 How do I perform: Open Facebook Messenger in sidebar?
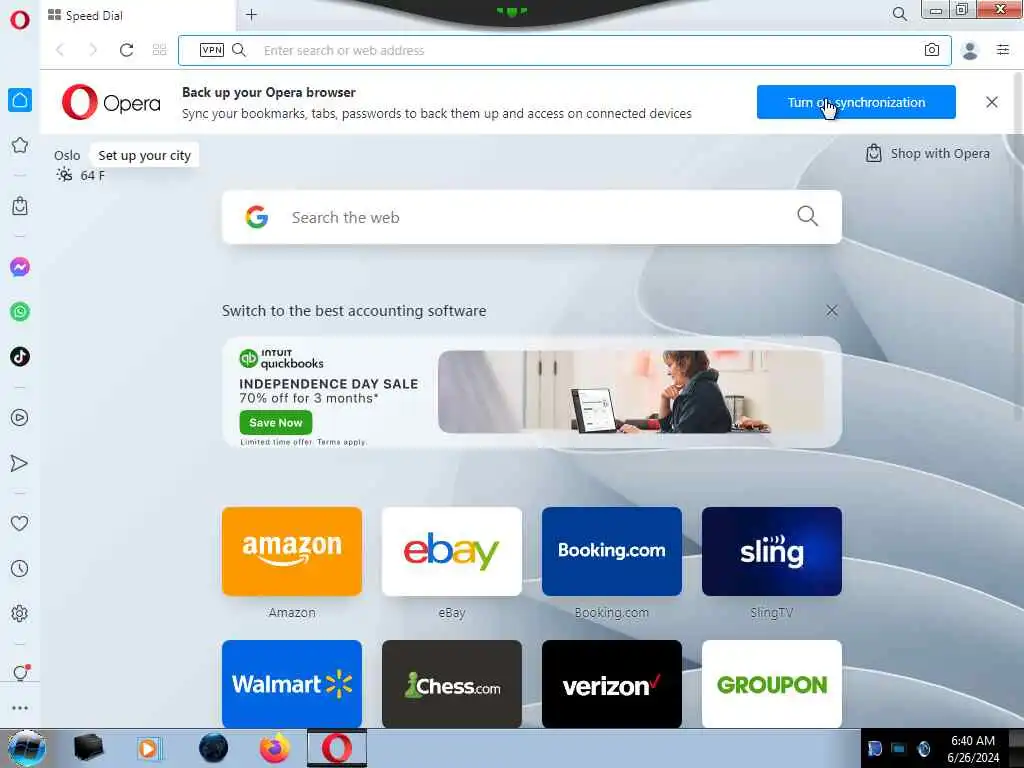(20, 267)
